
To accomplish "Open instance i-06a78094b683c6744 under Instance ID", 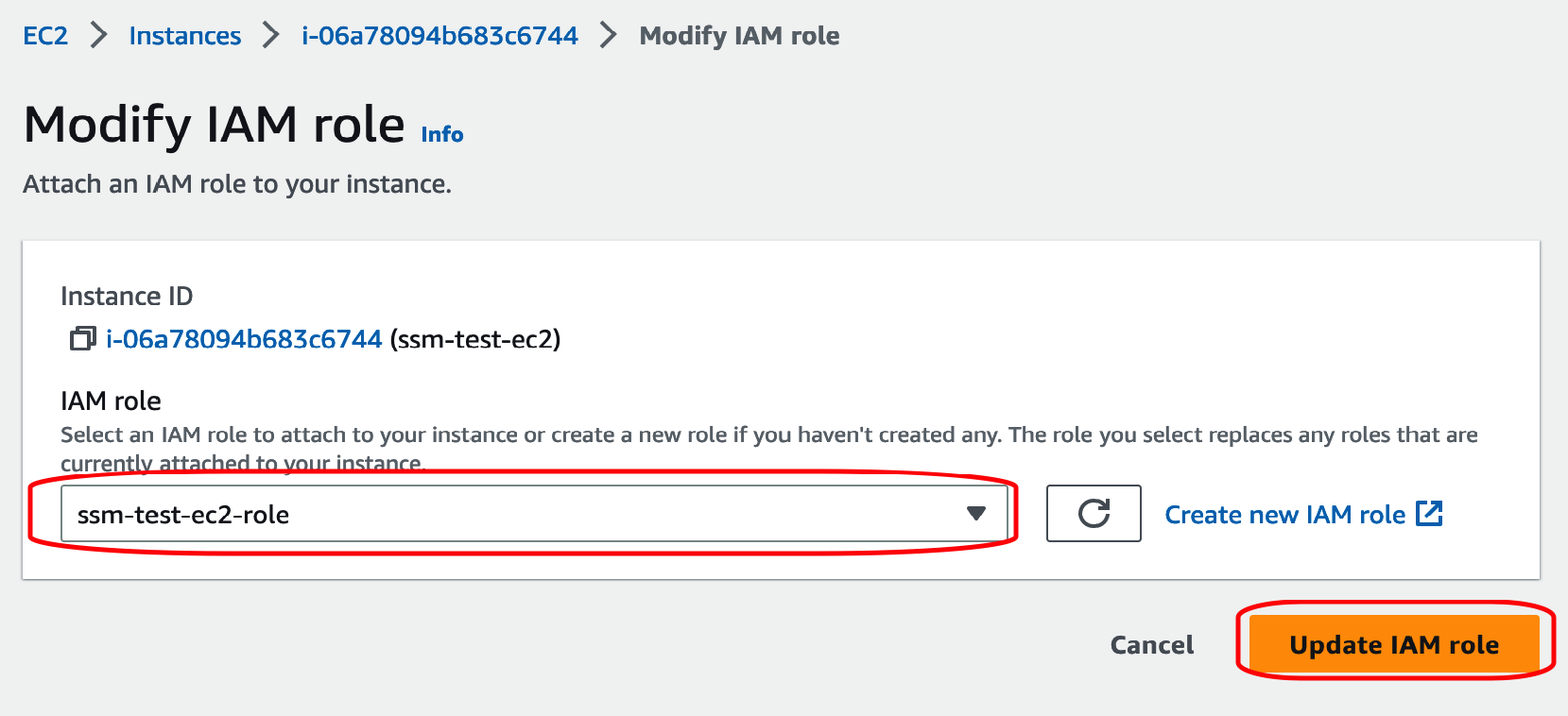I will (x=244, y=339).
